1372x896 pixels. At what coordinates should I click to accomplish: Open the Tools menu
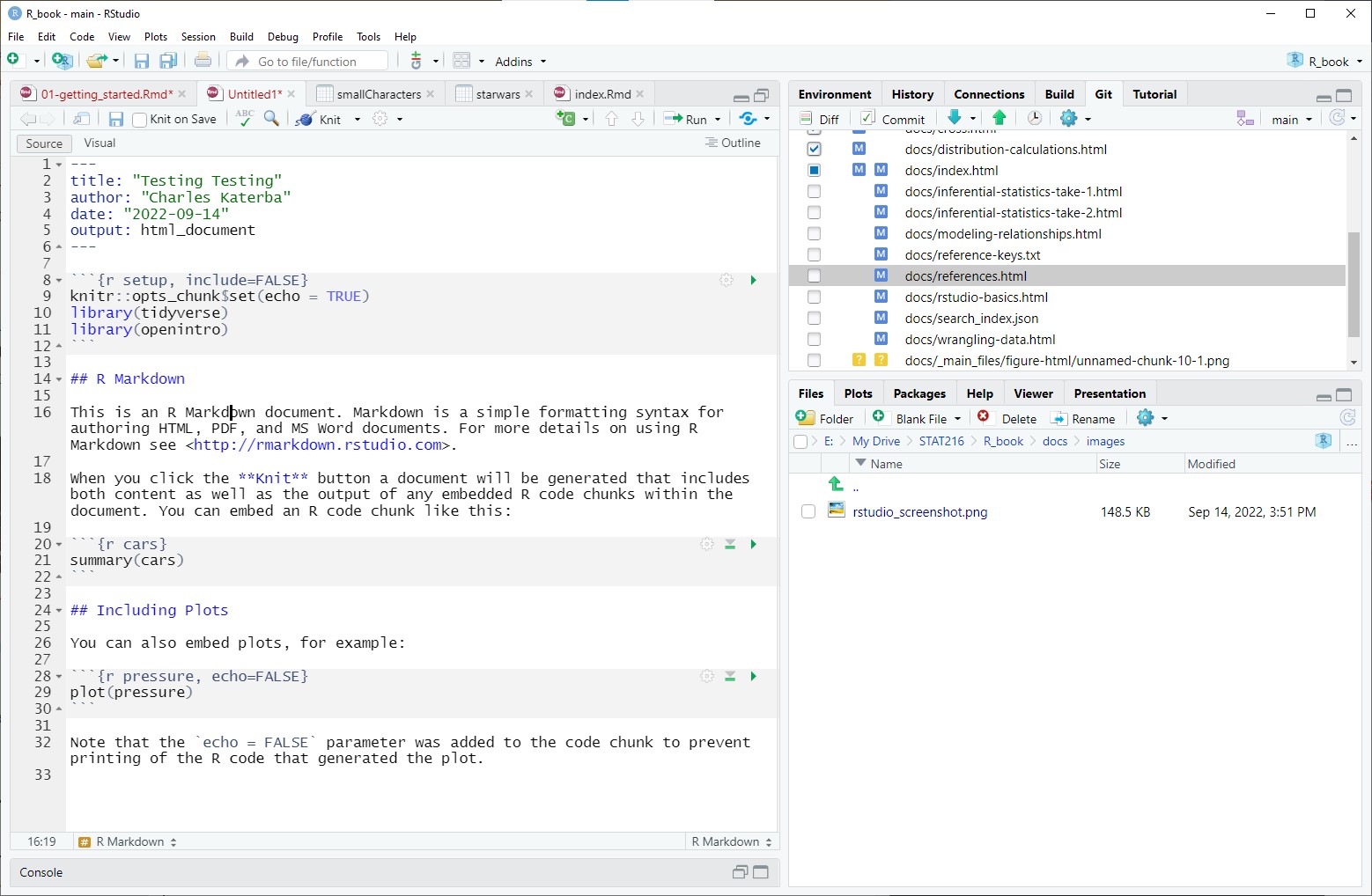[368, 37]
